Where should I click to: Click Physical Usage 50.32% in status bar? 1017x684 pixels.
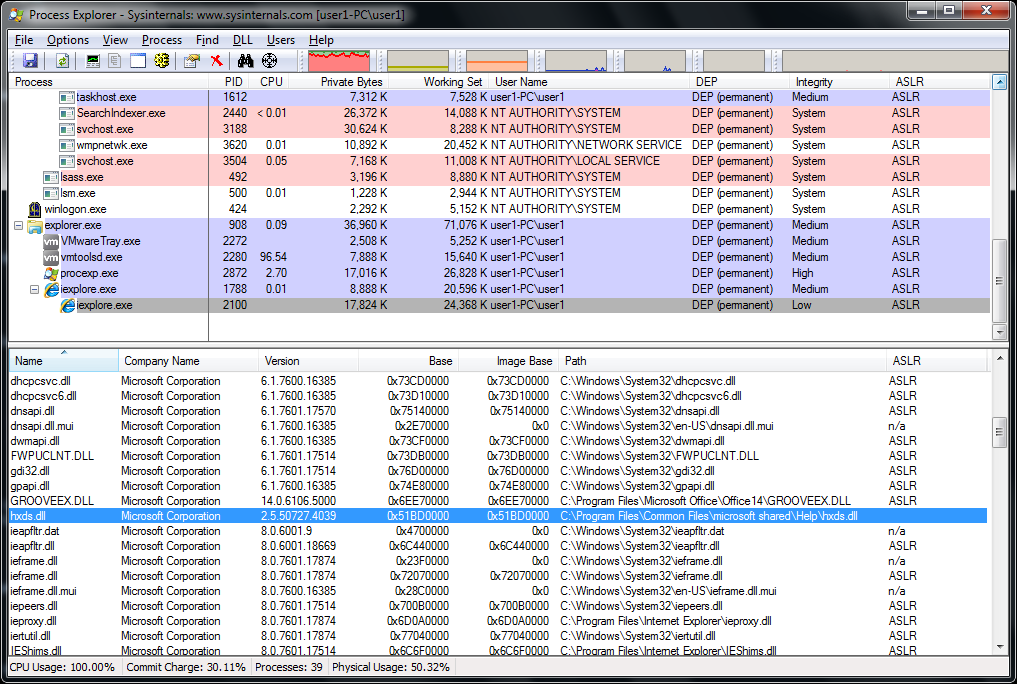point(391,667)
